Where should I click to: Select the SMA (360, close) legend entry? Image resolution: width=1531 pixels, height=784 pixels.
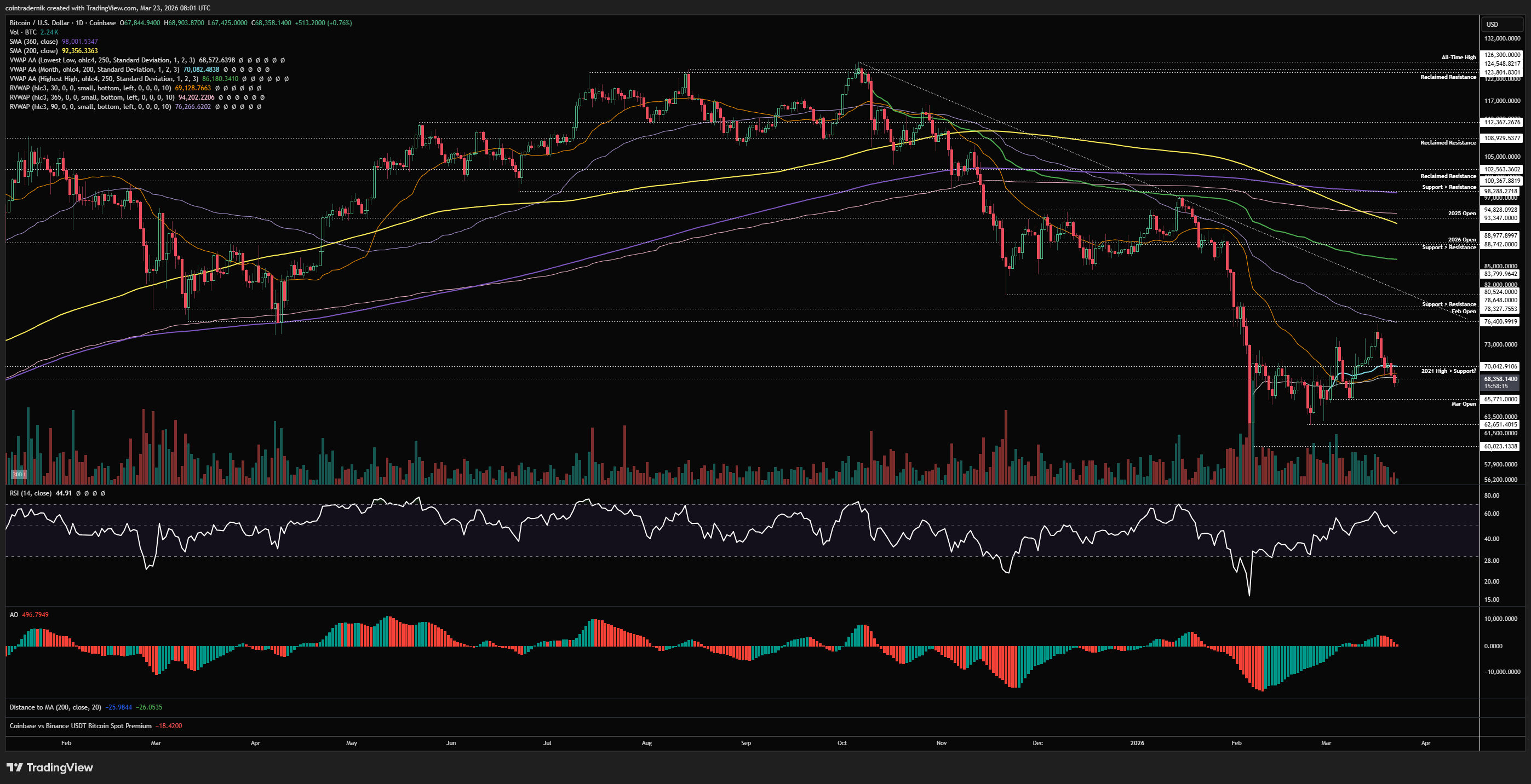(33, 42)
